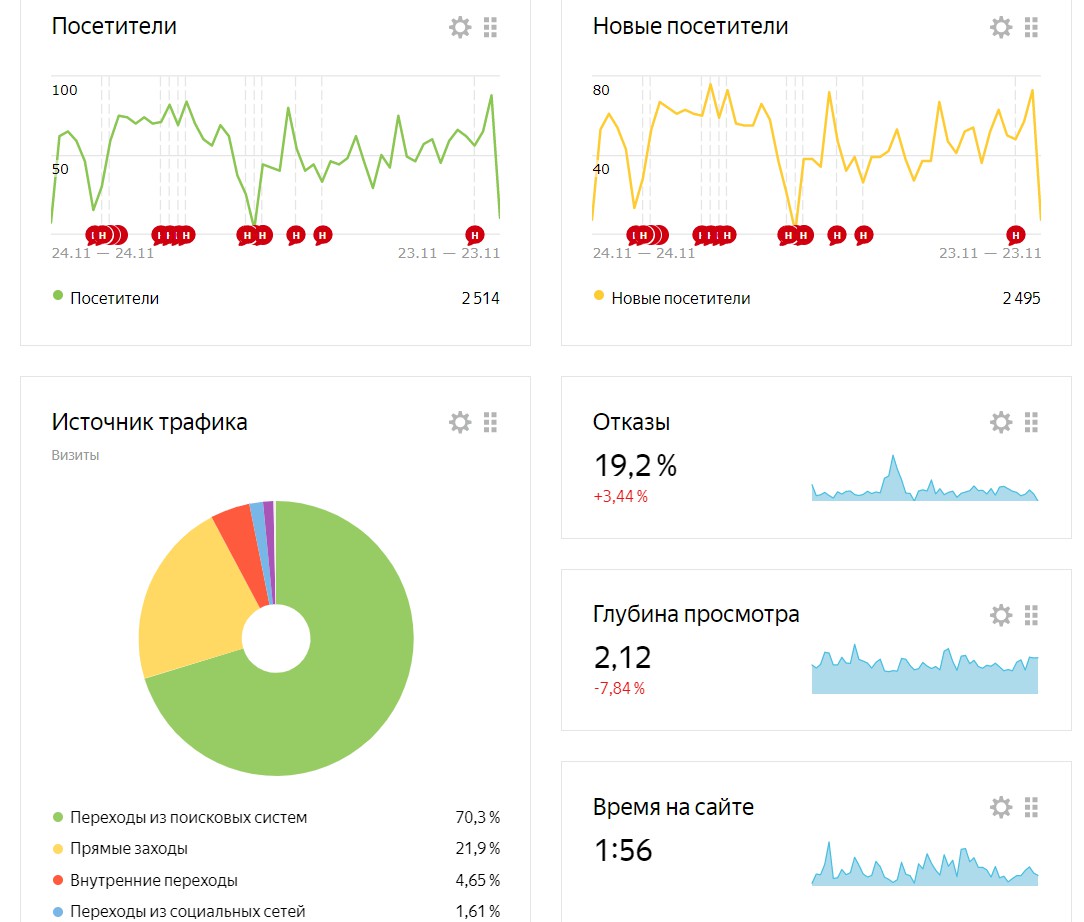Image resolution: width=1084 pixels, height=922 pixels.
Task: Click last note marker on Новые посетители chart
Action: pyautogui.click(x=1016, y=235)
